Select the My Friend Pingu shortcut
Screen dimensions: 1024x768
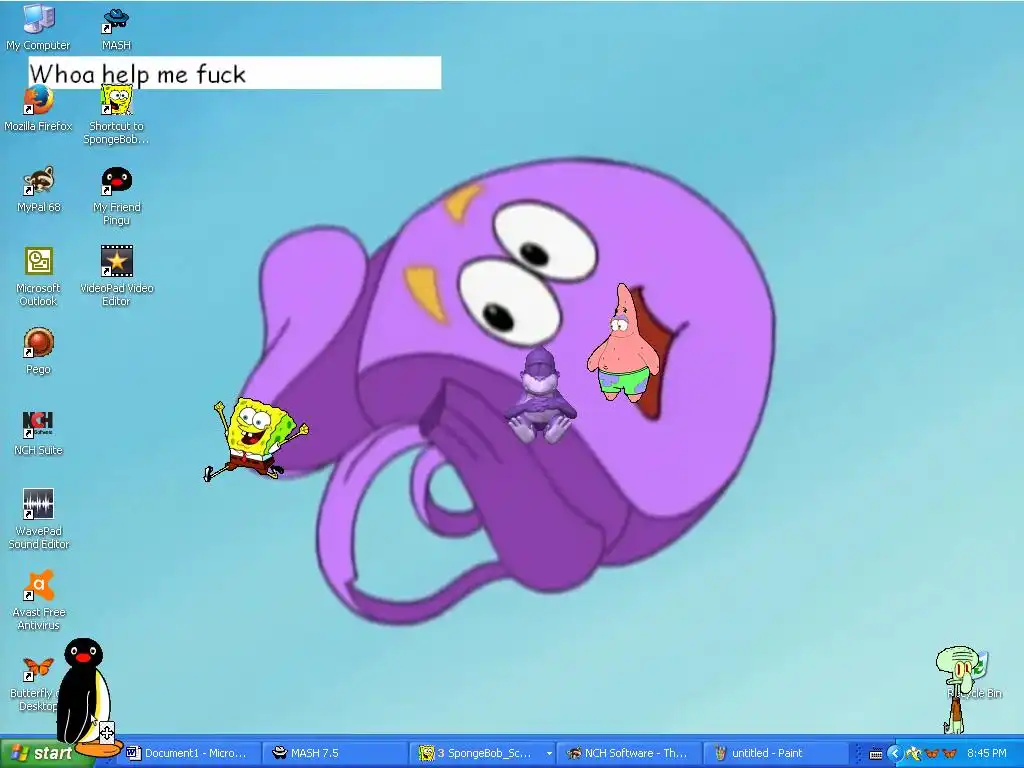(116, 196)
